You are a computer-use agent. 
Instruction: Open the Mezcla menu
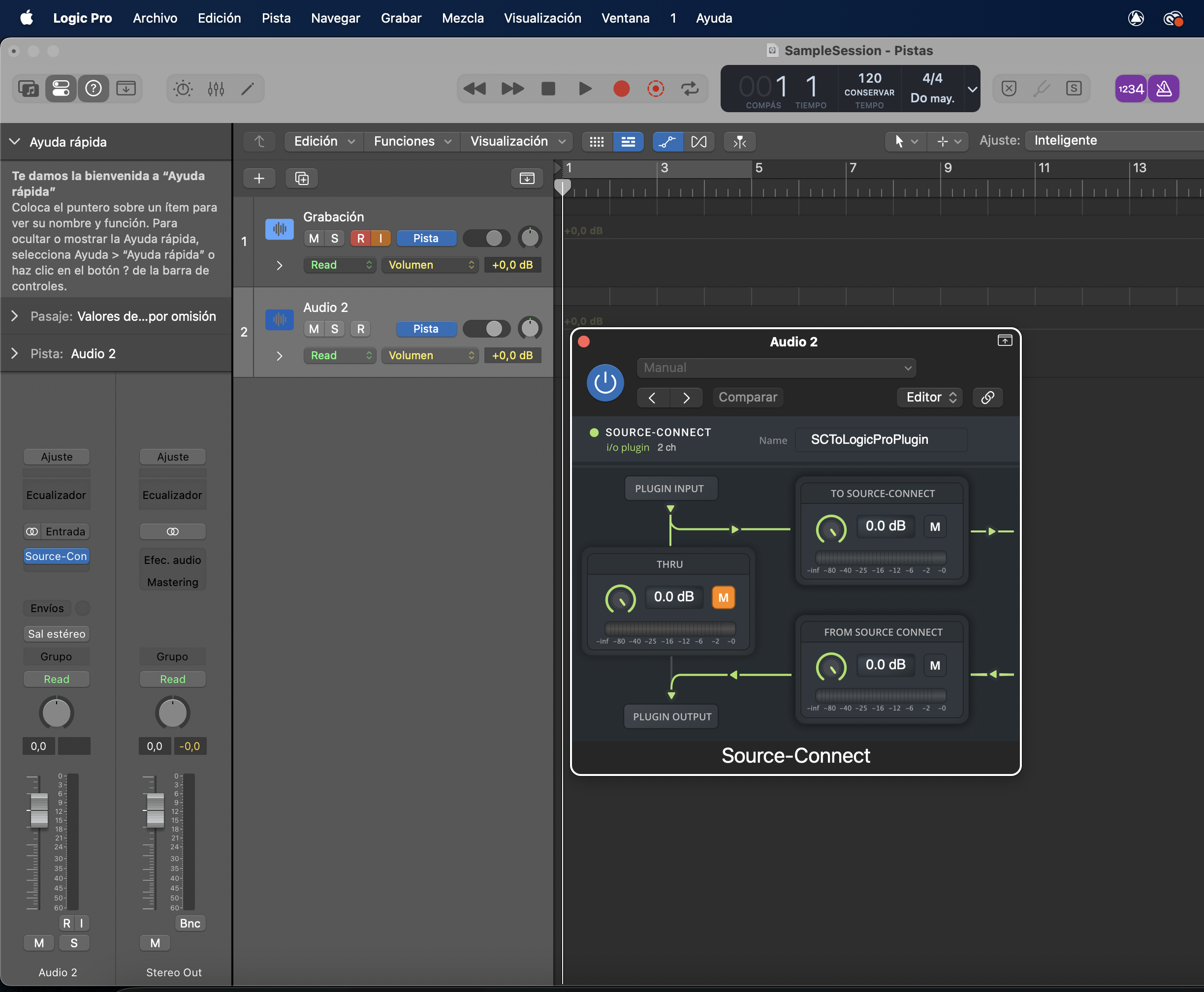[x=463, y=18]
